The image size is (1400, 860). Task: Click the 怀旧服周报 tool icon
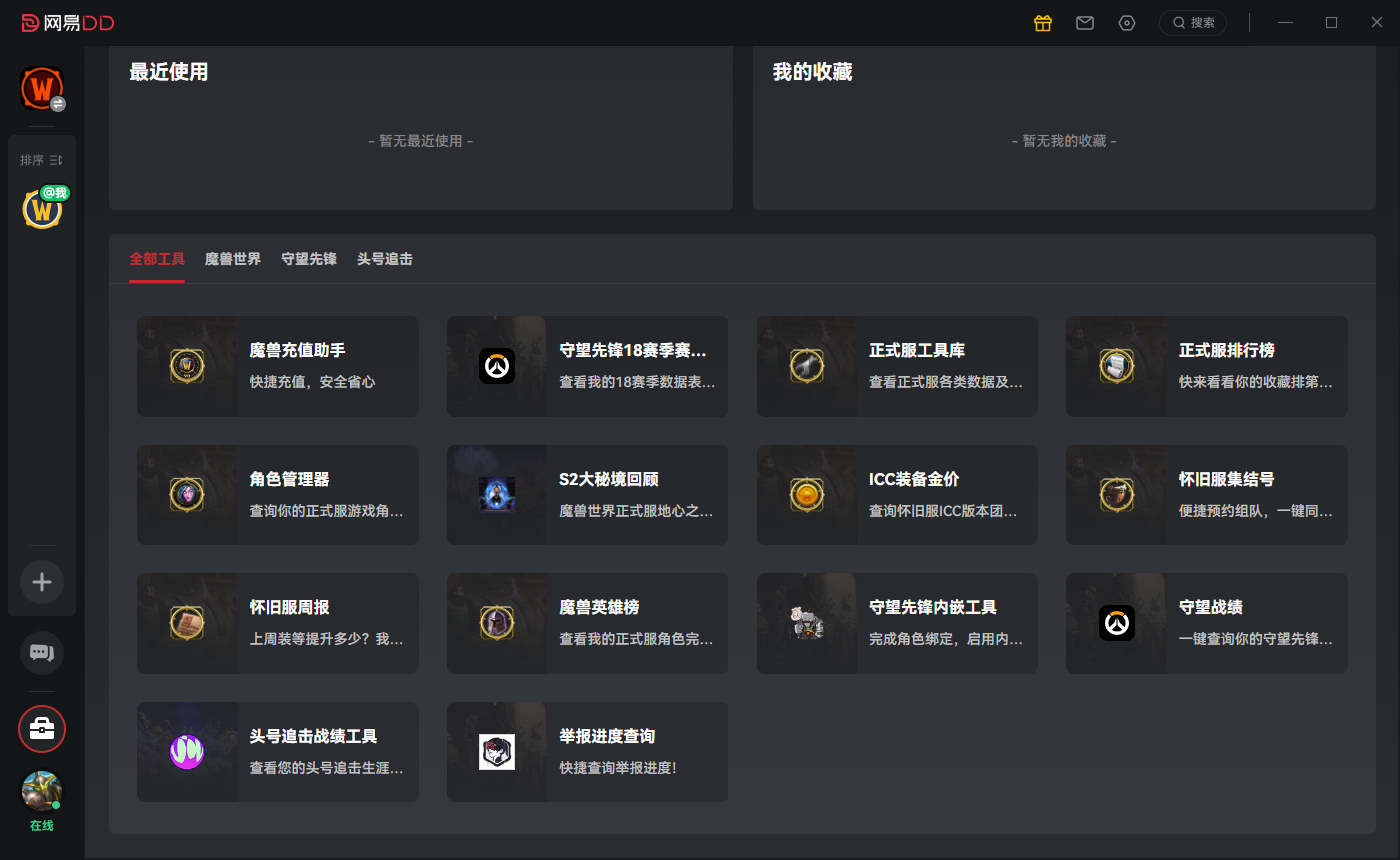(x=187, y=623)
